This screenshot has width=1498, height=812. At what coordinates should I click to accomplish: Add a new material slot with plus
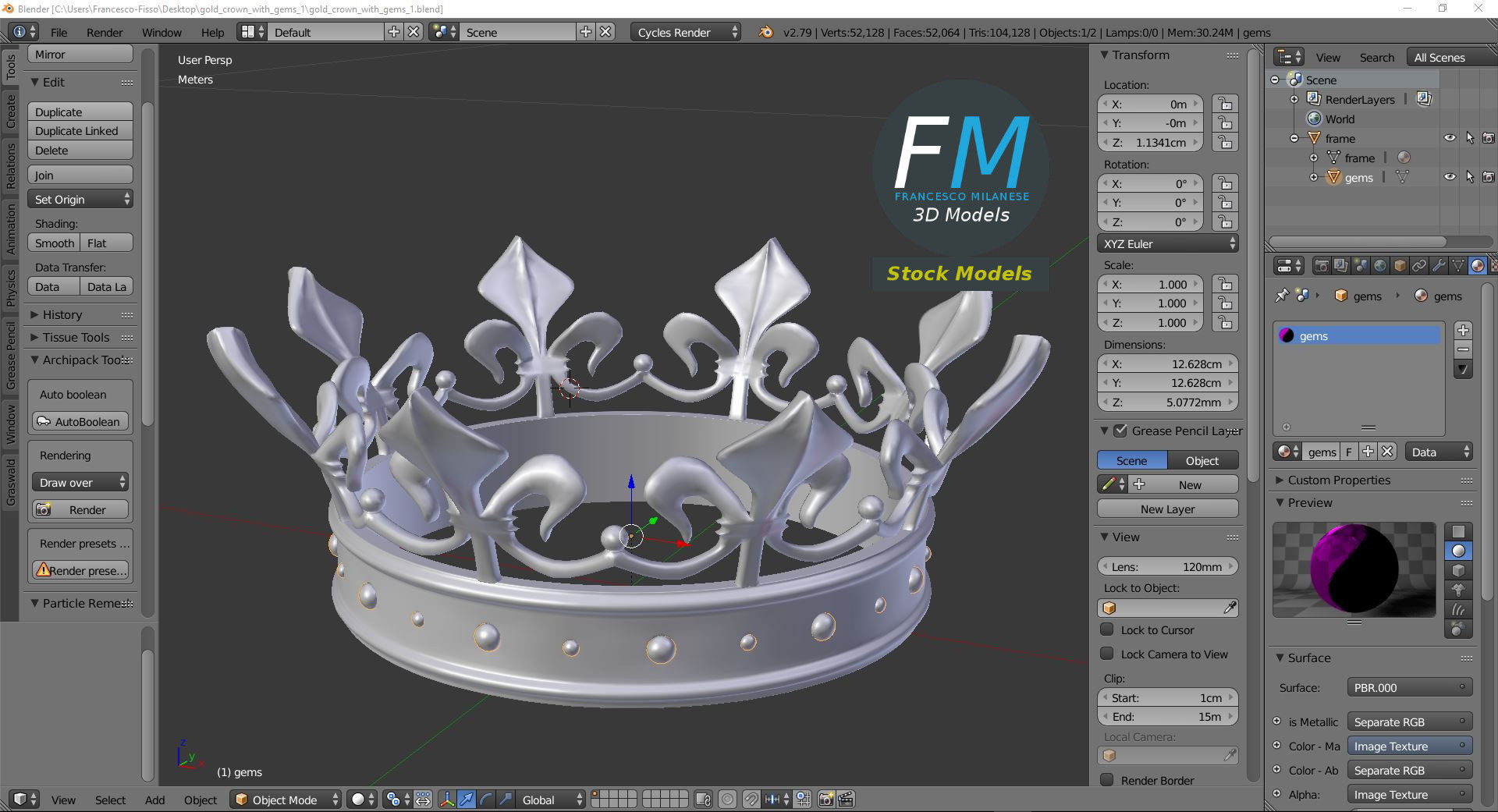click(x=1463, y=330)
